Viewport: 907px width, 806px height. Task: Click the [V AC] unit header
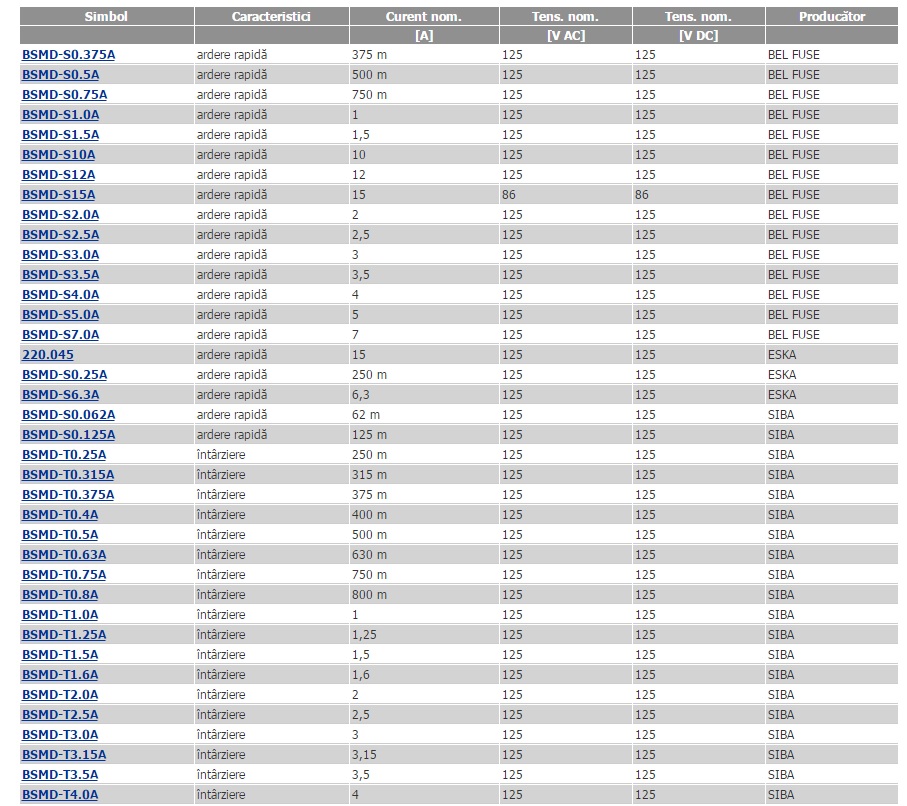[x=566, y=35]
